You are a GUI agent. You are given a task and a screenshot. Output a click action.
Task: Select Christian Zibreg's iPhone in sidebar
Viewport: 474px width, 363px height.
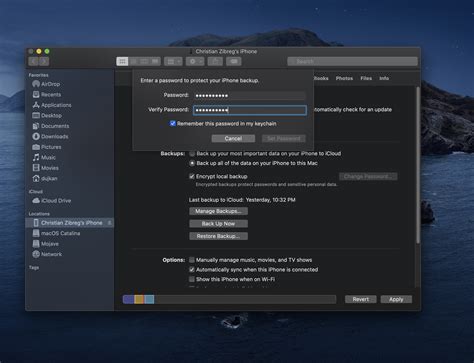click(x=69, y=223)
